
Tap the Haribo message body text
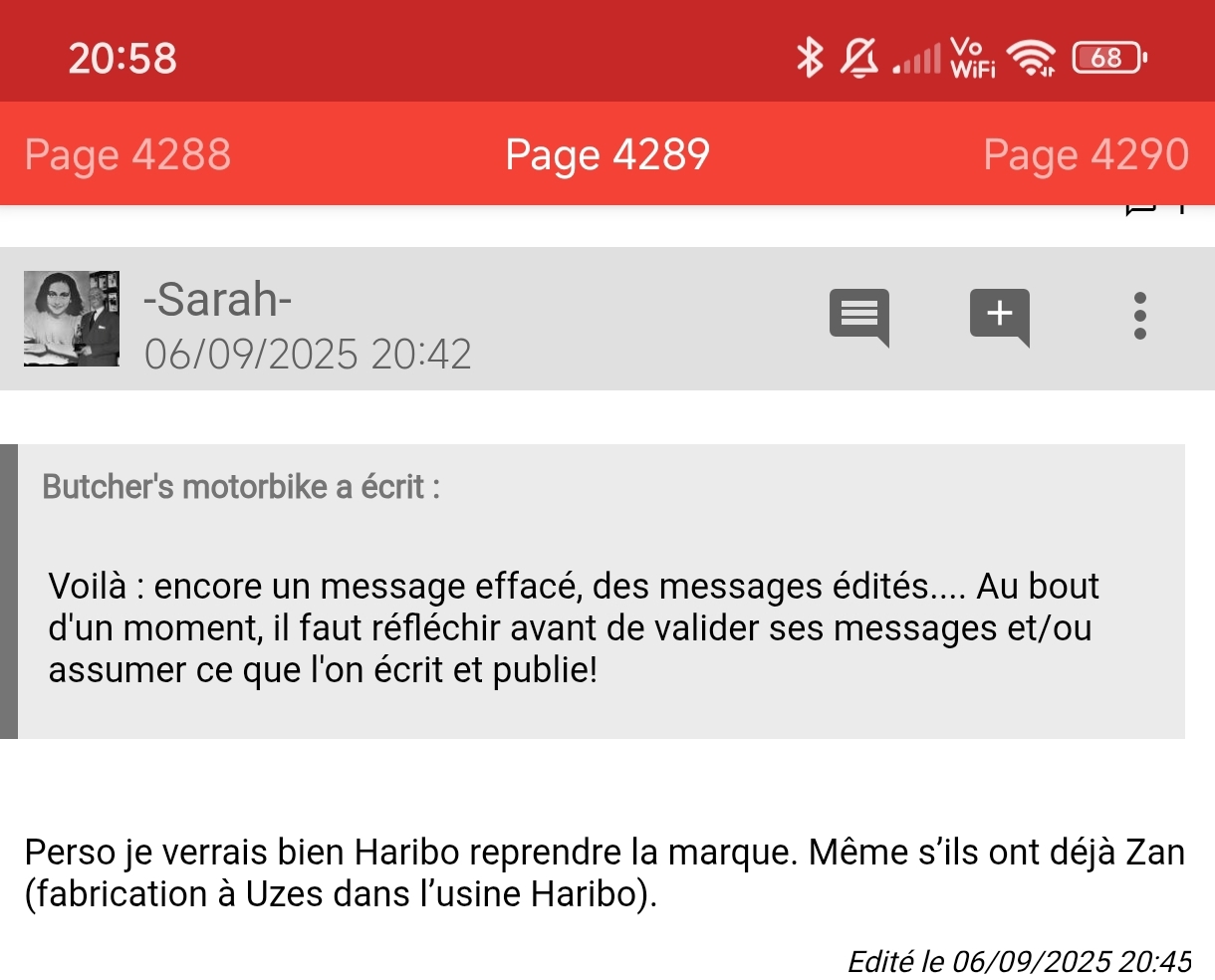pos(605,873)
